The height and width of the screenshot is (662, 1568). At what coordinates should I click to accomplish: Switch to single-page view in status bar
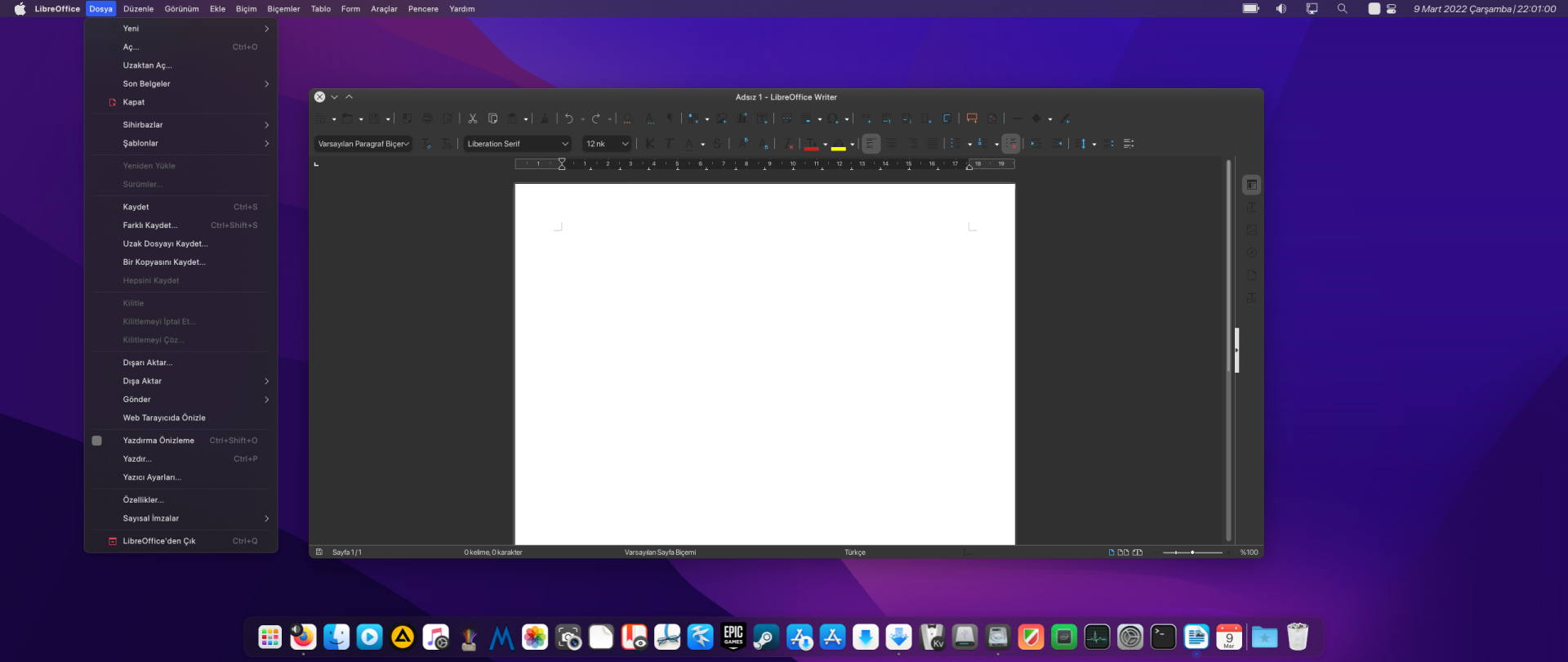tap(1111, 552)
